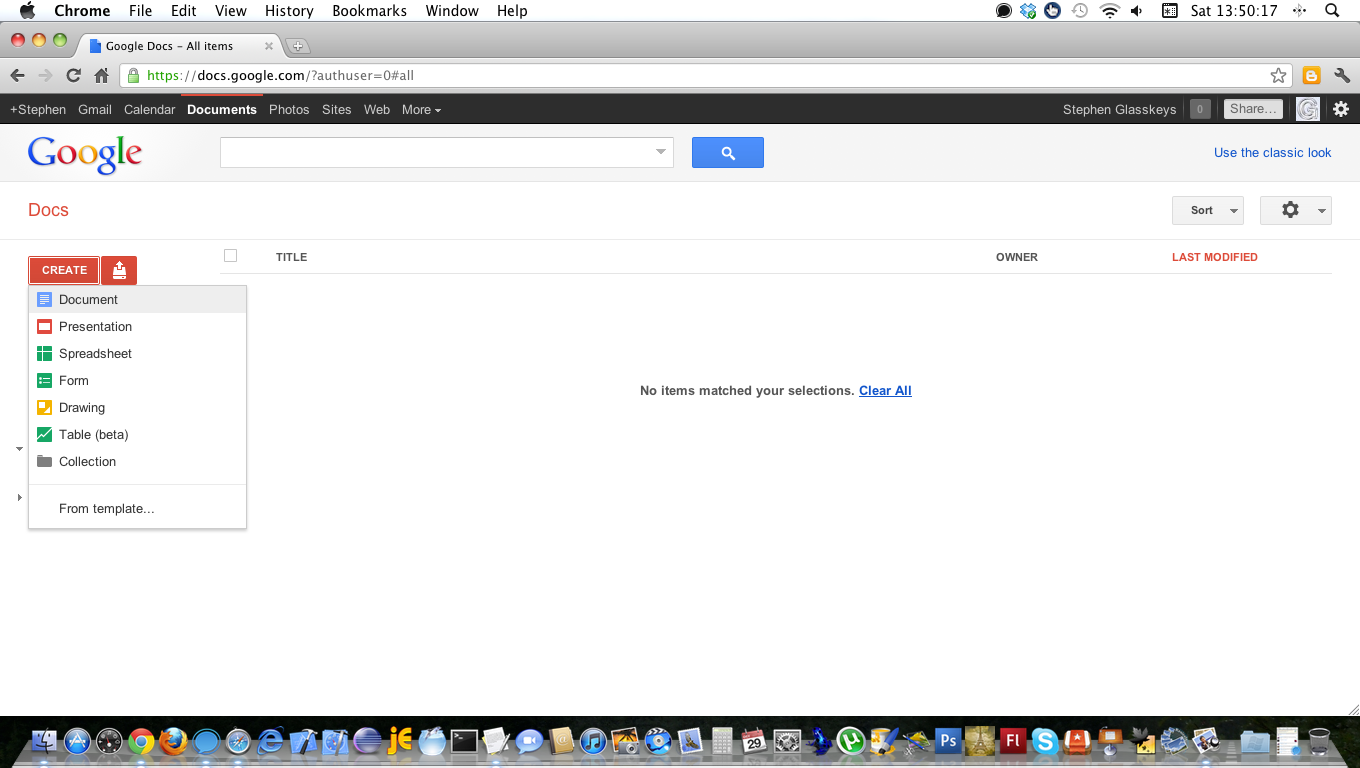Open the gear options icon in header bar
1360x768 pixels.
(x=1341, y=109)
